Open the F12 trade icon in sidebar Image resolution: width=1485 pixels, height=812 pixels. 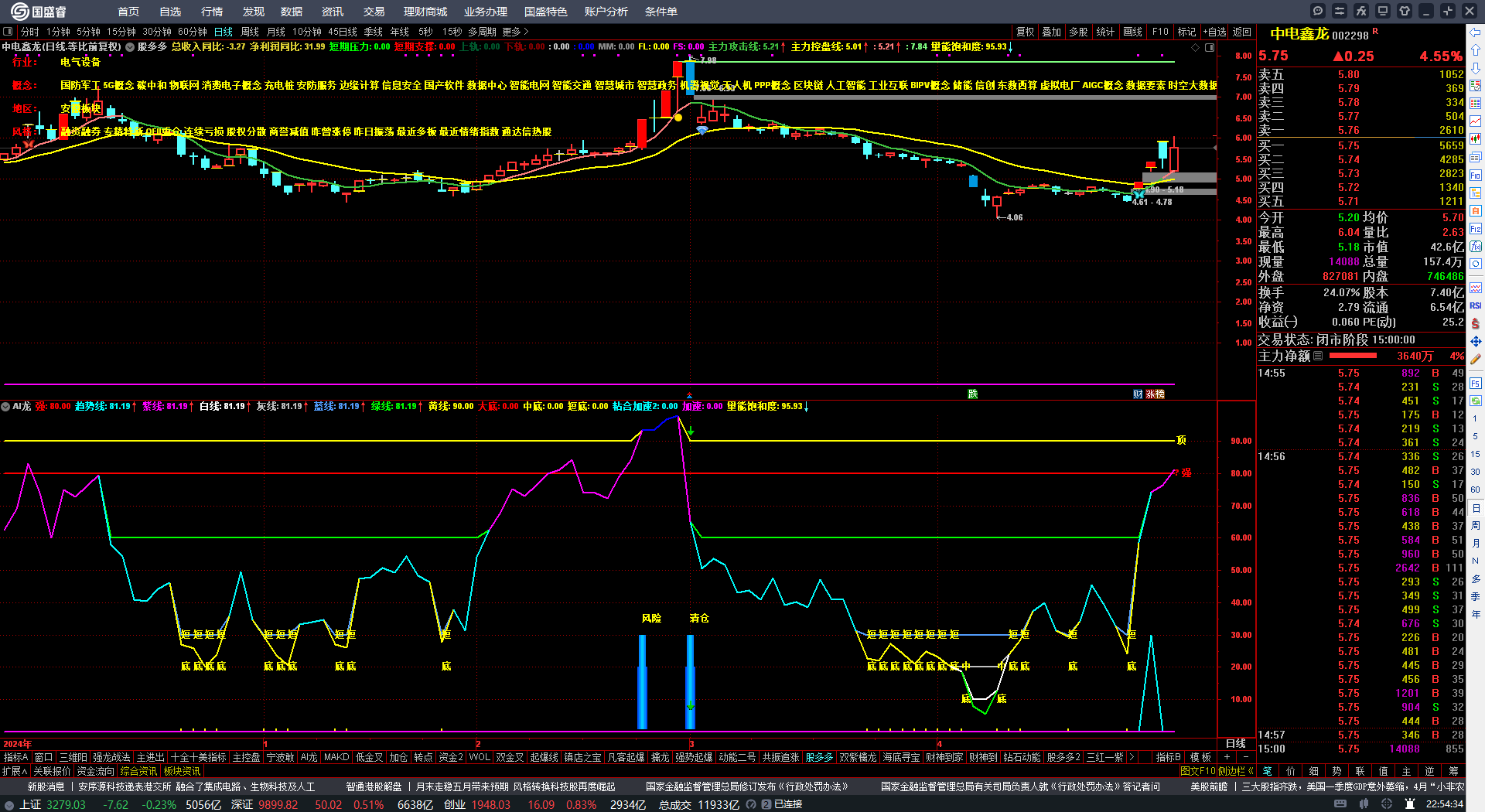coord(1476,229)
